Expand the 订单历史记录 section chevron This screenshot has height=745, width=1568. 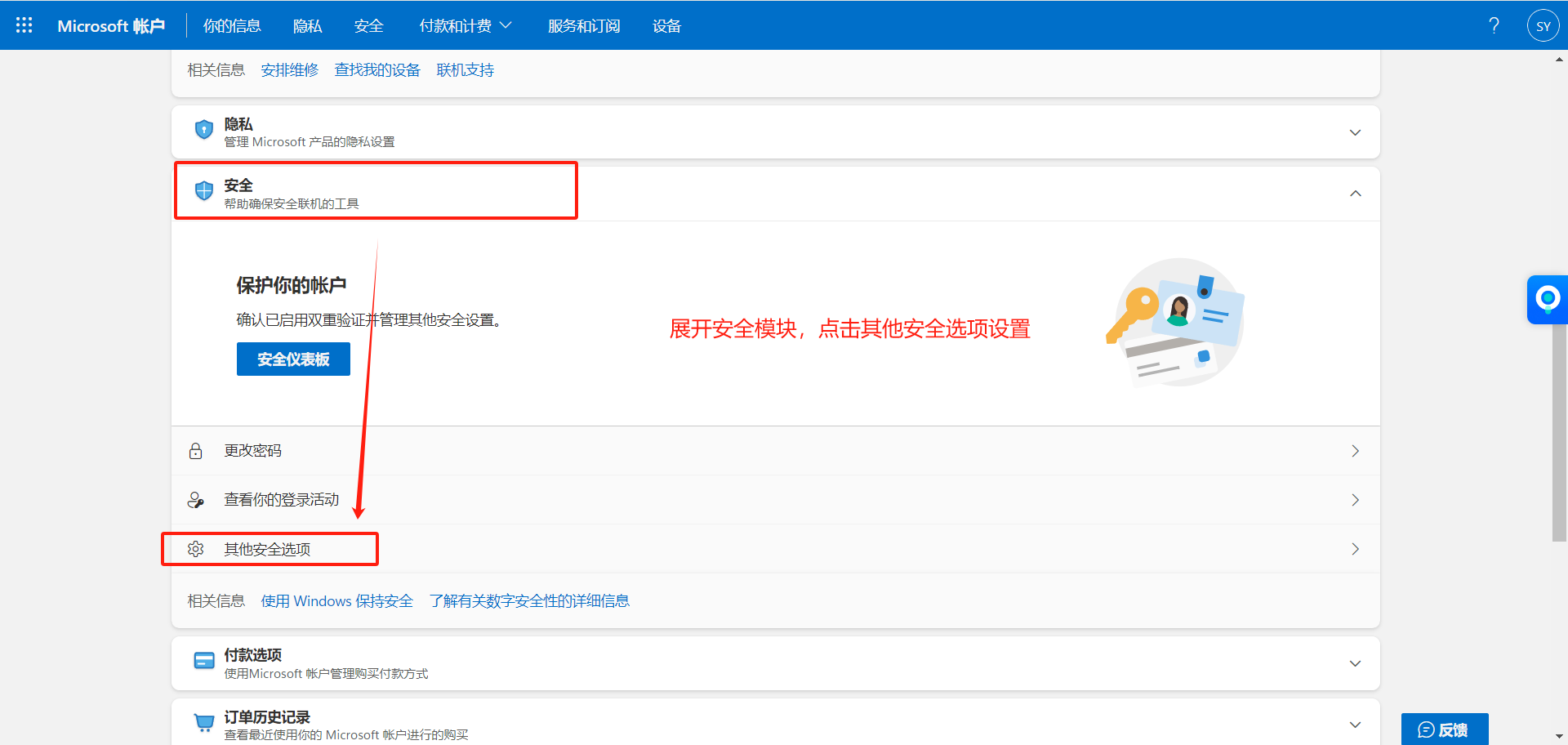click(x=1355, y=725)
